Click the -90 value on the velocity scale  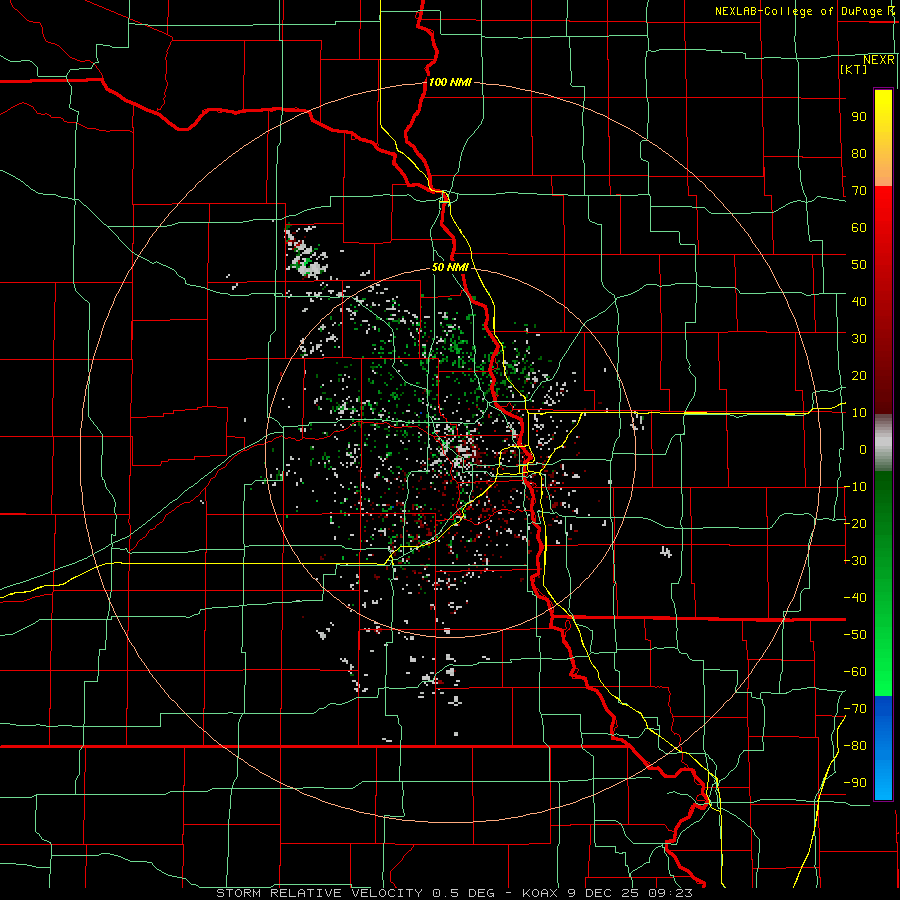[855, 783]
